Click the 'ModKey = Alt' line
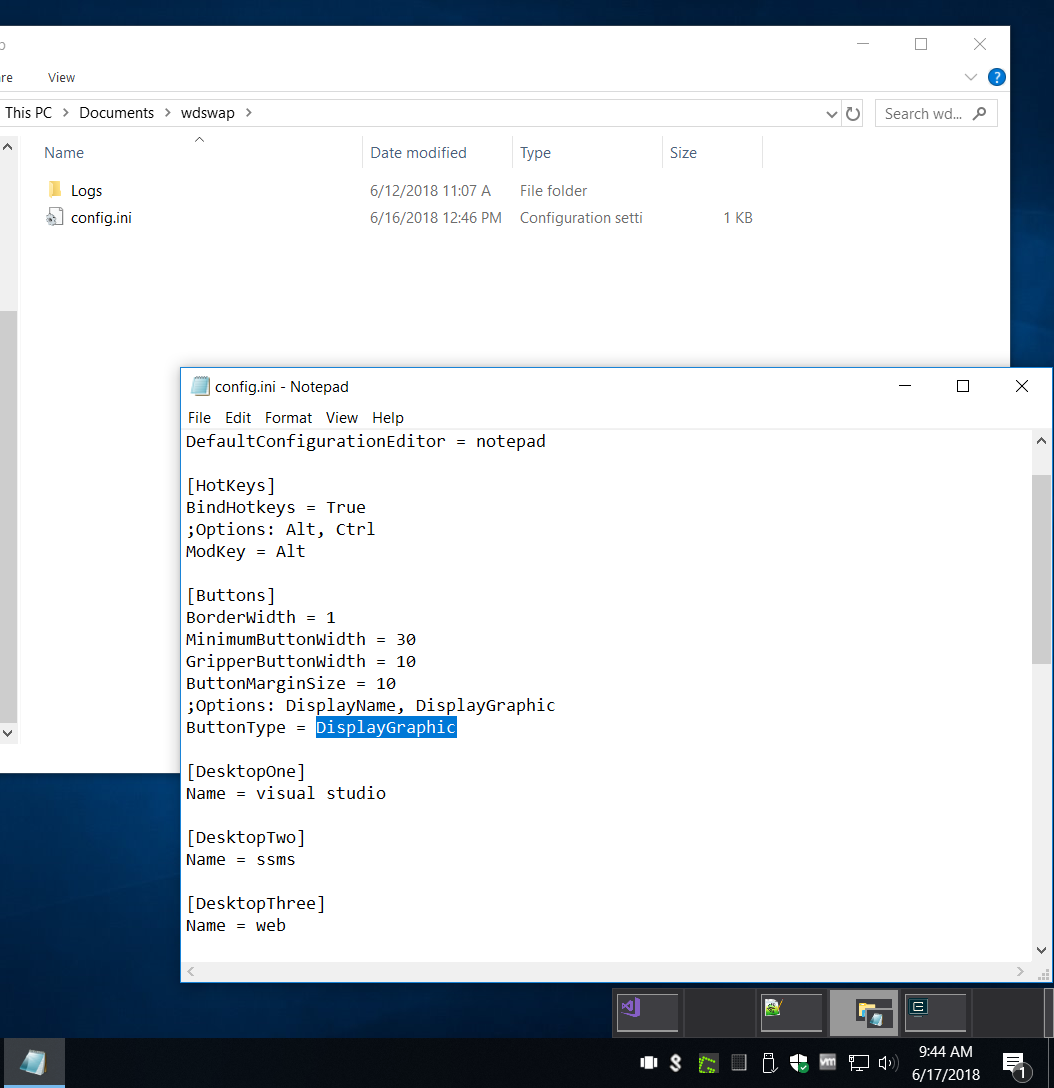Screen dimensions: 1054x1088 click(x=246, y=551)
